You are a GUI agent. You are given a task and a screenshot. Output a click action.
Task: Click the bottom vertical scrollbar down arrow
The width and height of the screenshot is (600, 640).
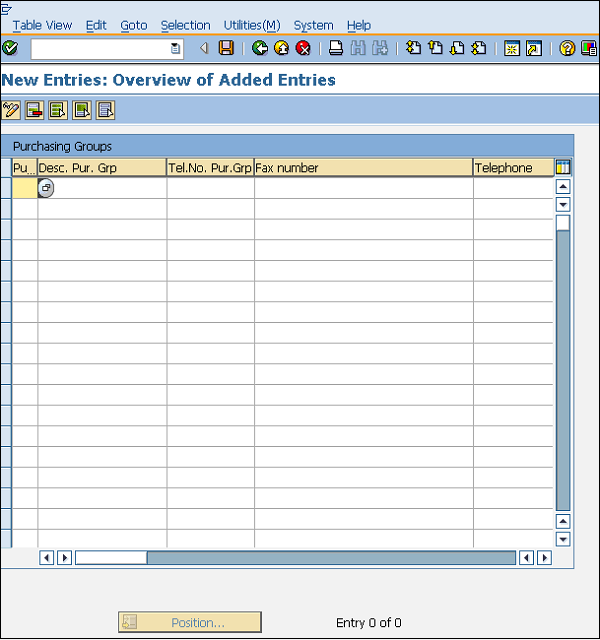[563, 539]
